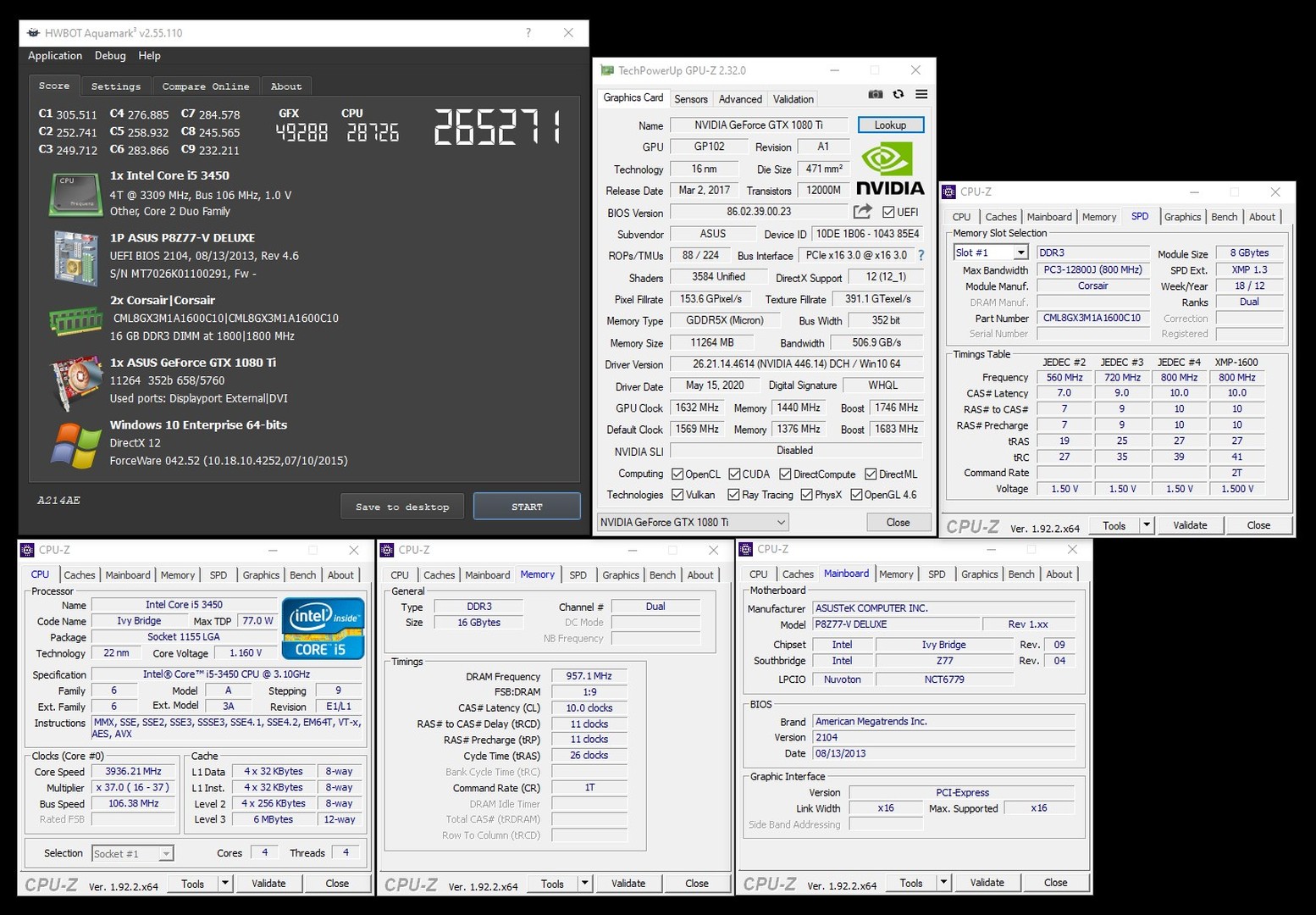Expand Tools dropdown arrow in CPU window
Viewport: 1316px width, 915px height.
click(x=225, y=883)
